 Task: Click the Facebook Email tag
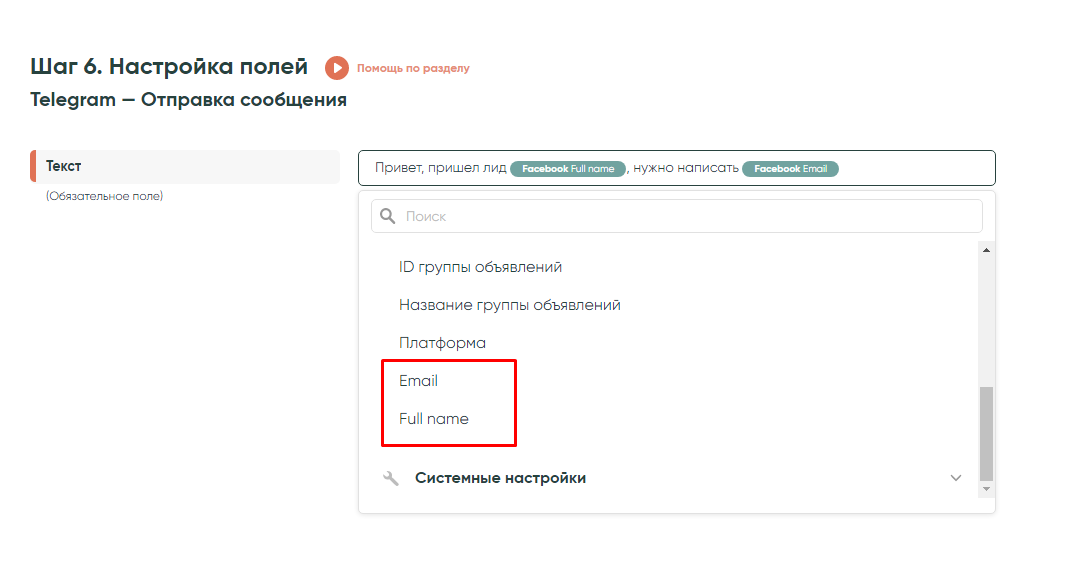click(x=790, y=169)
